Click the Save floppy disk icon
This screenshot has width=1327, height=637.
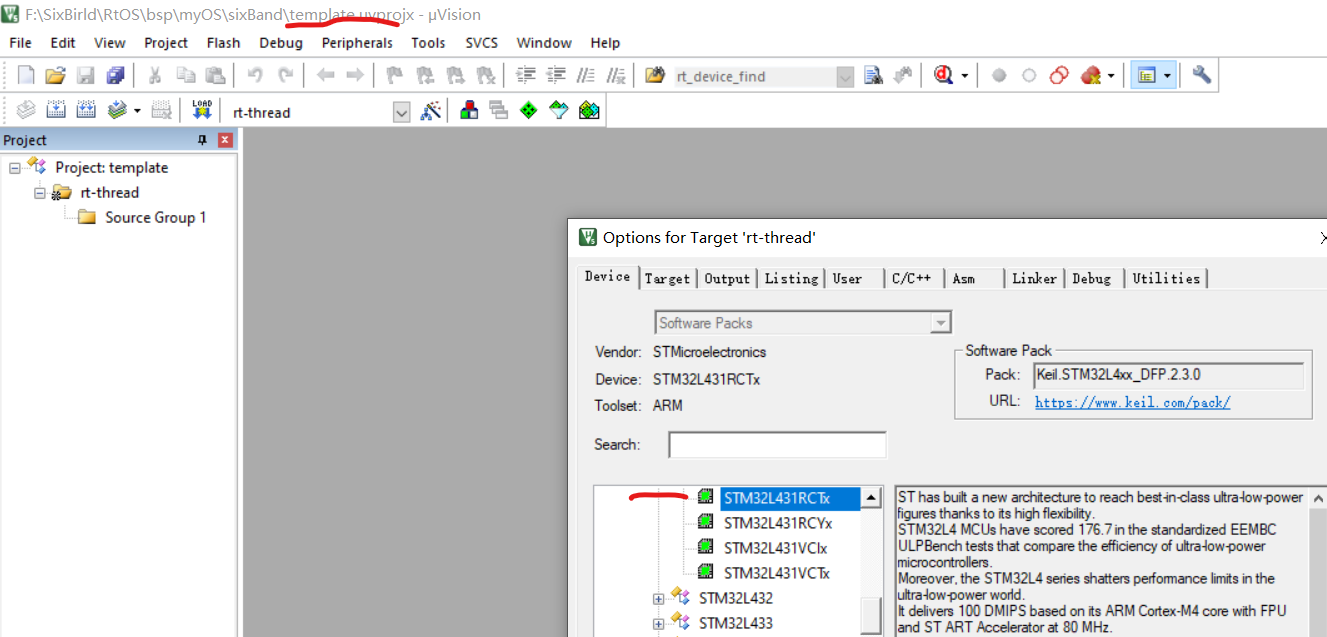coord(85,75)
